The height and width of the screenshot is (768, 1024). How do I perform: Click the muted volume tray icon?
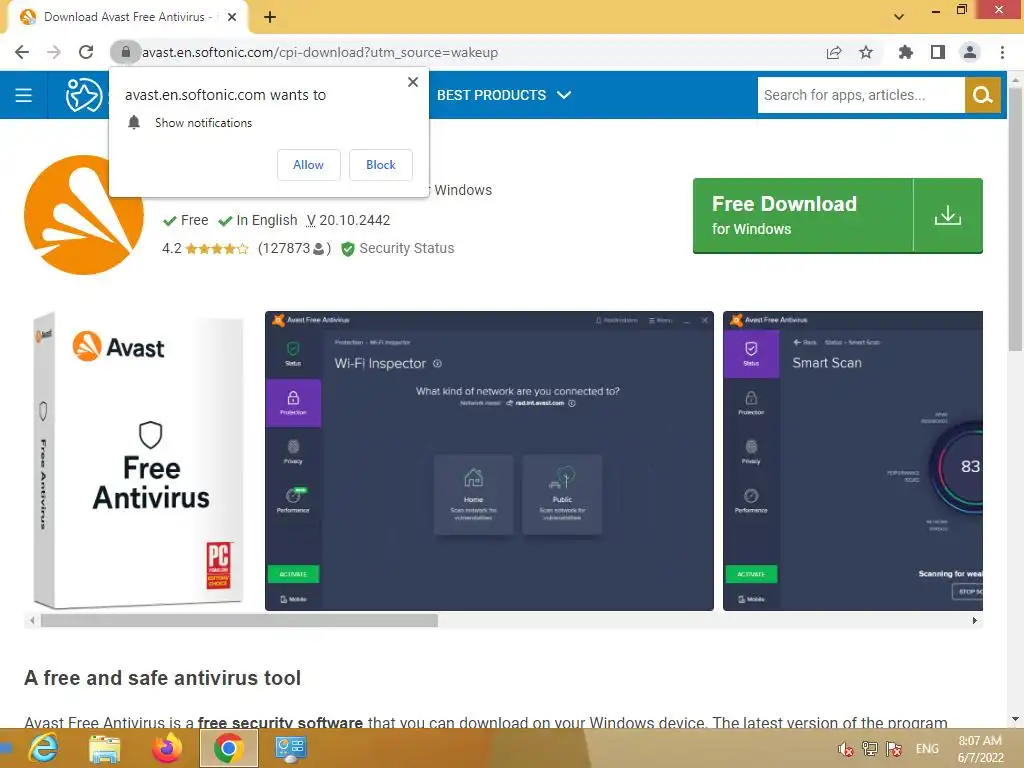846,748
